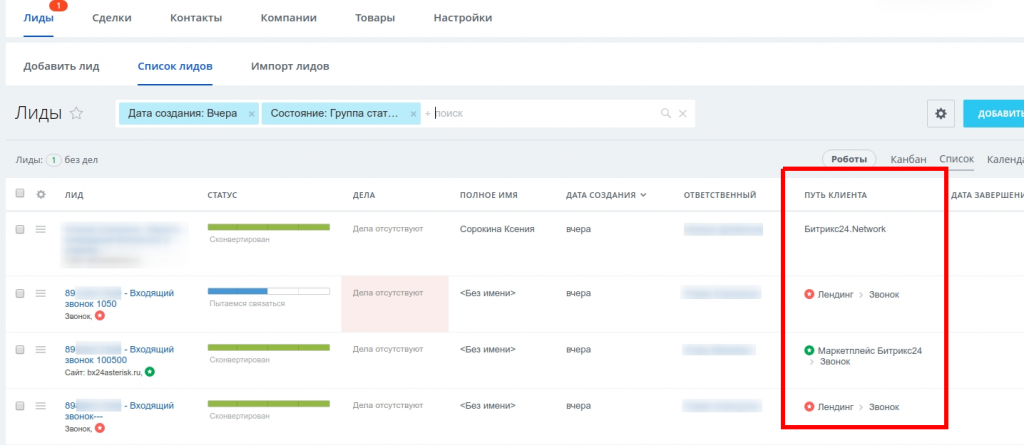Clear the search field with the X icon
1024x445 pixels.
pyautogui.click(x=683, y=114)
